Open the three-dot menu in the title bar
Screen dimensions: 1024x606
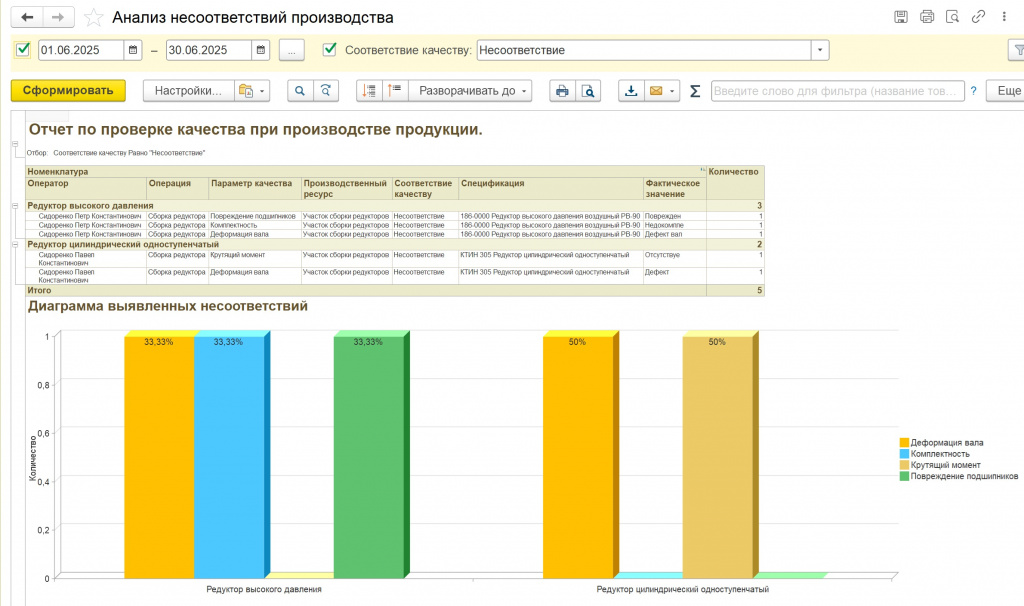point(1004,17)
